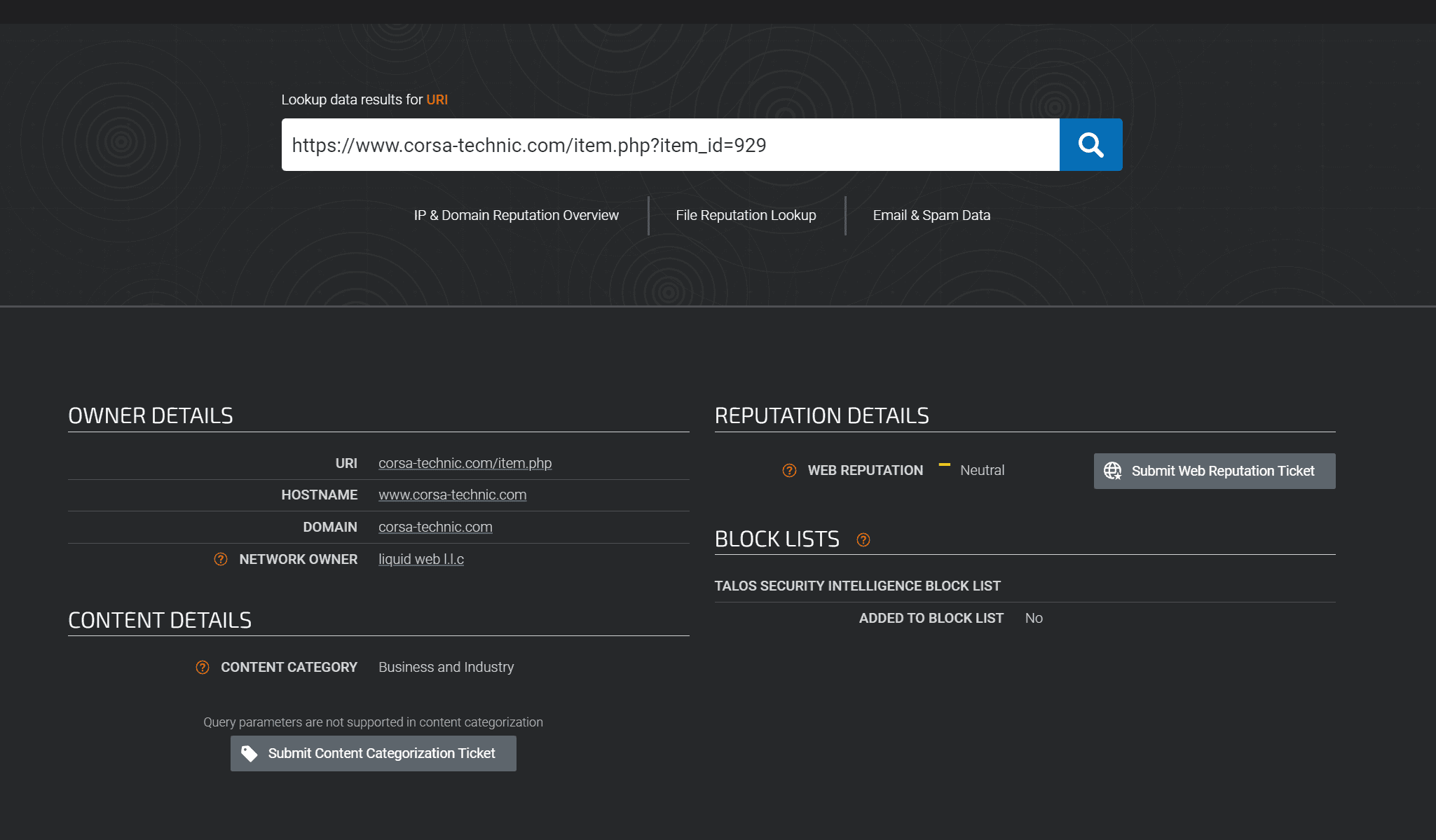Open the corsa-technic.com/item.php URI link
Screen dimensions: 1436x840
tap(465, 463)
